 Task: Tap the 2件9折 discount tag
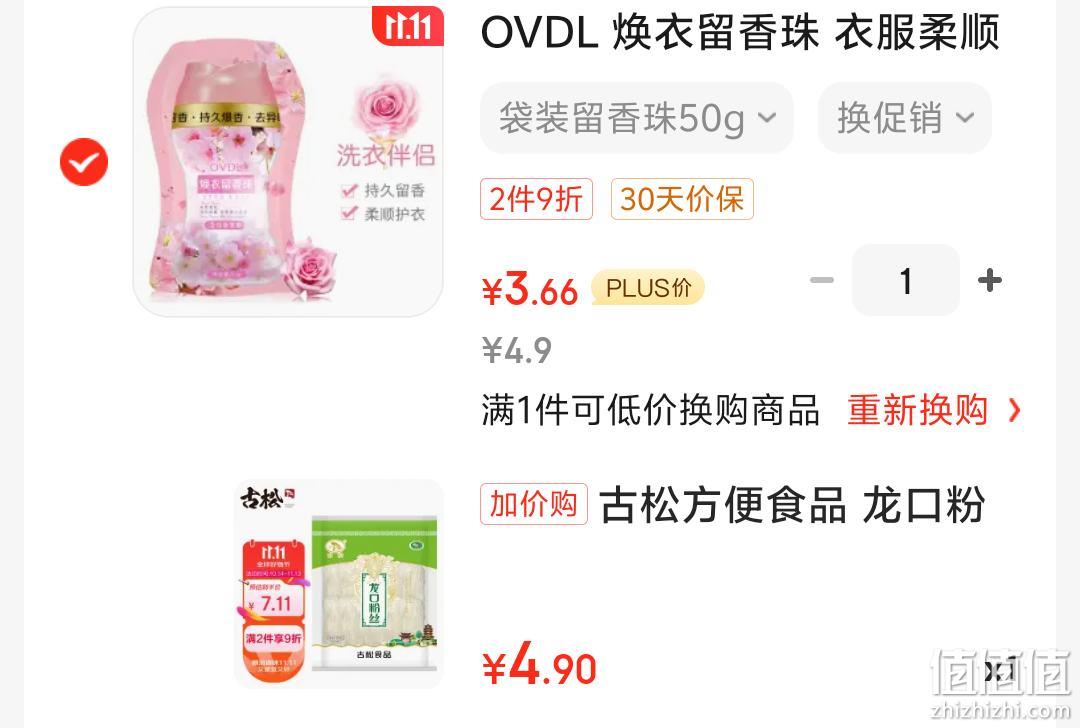pos(536,199)
